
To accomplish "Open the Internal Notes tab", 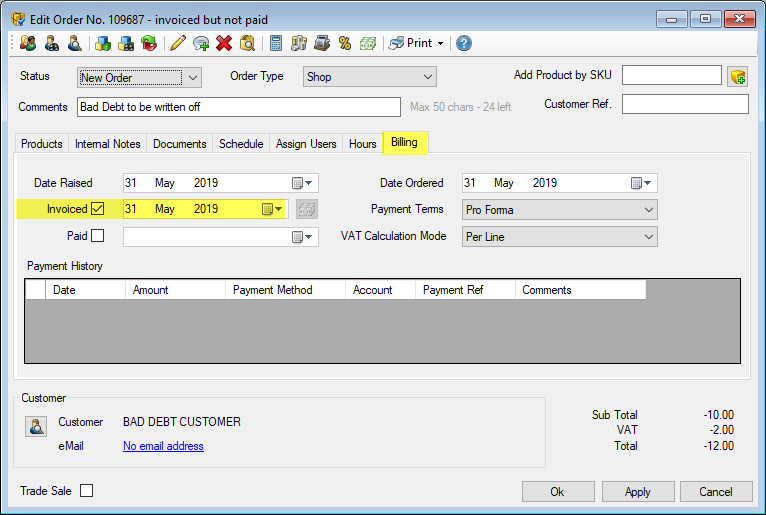I will pos(107,144).
